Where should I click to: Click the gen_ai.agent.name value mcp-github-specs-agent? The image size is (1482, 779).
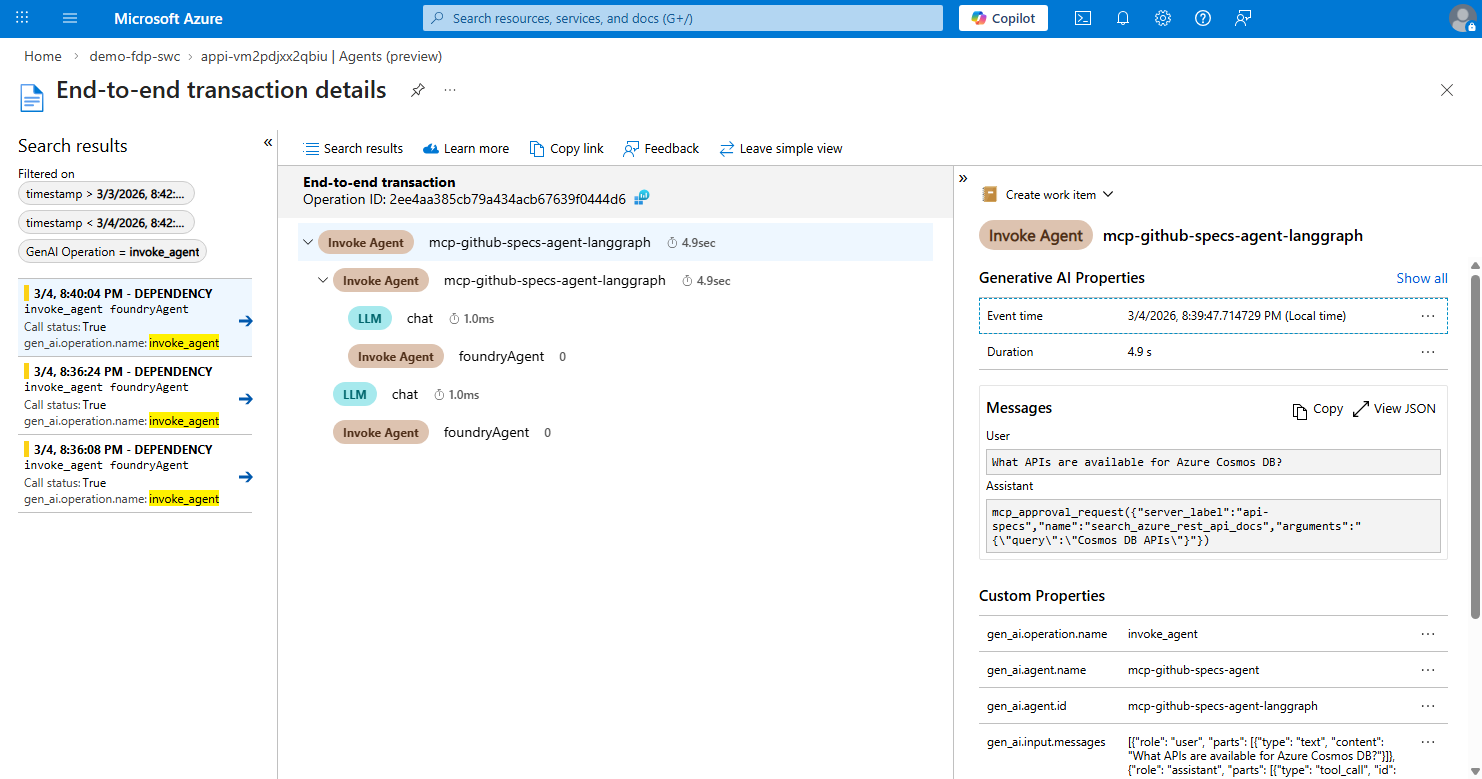click(1194, 670)
